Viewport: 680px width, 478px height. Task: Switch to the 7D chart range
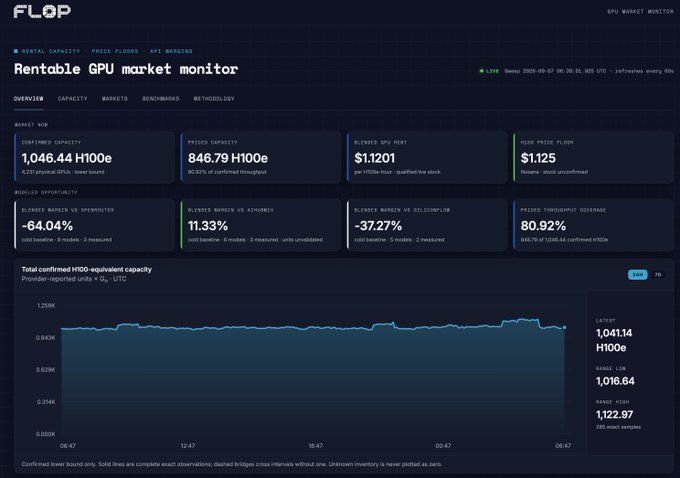[658, 275]
